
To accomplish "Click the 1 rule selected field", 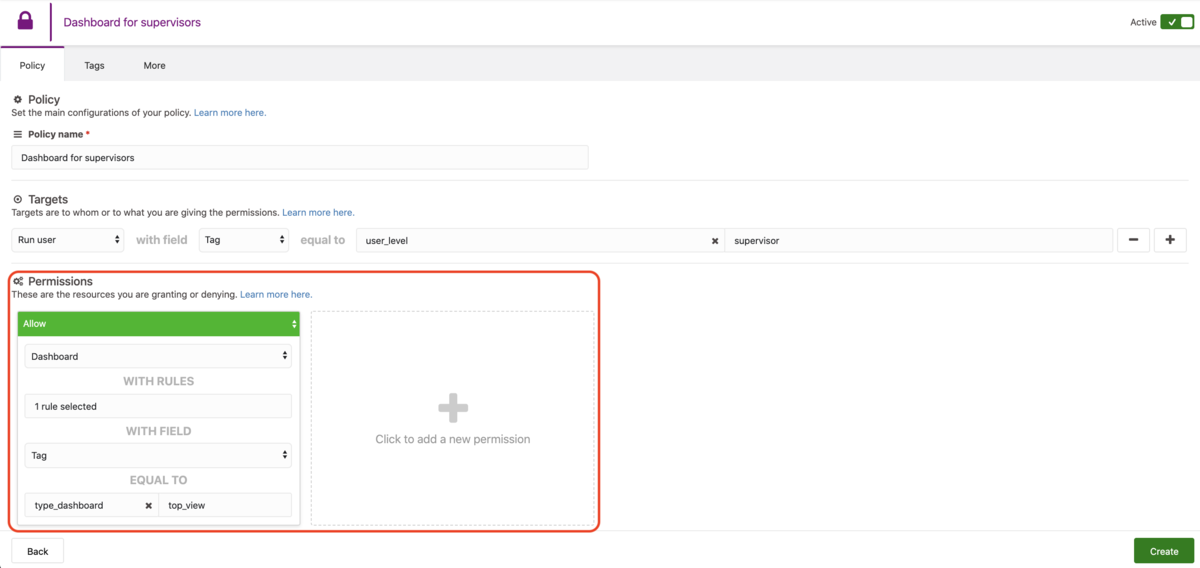I will pyautogui.click(x=158, y=406).
